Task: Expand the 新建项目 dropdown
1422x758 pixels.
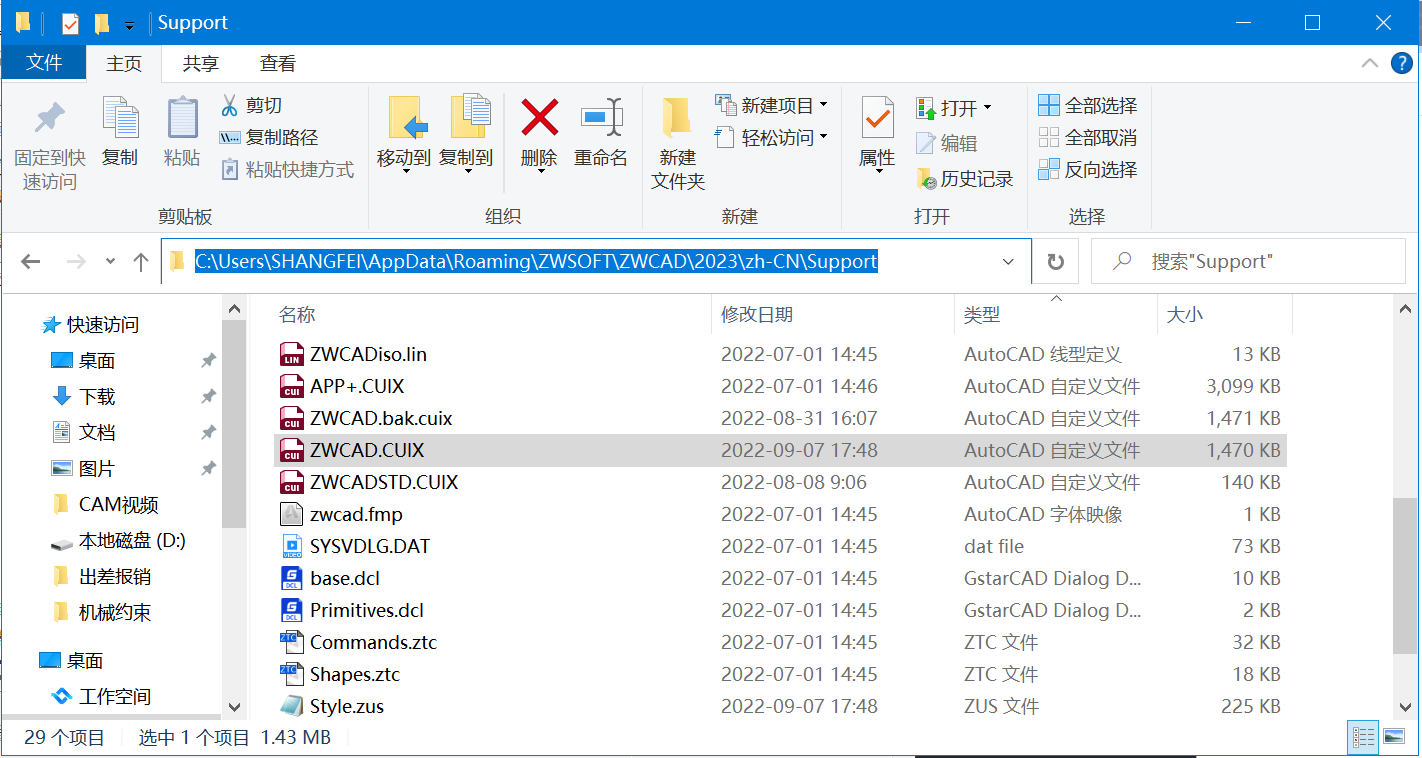Action: point(823,105)
